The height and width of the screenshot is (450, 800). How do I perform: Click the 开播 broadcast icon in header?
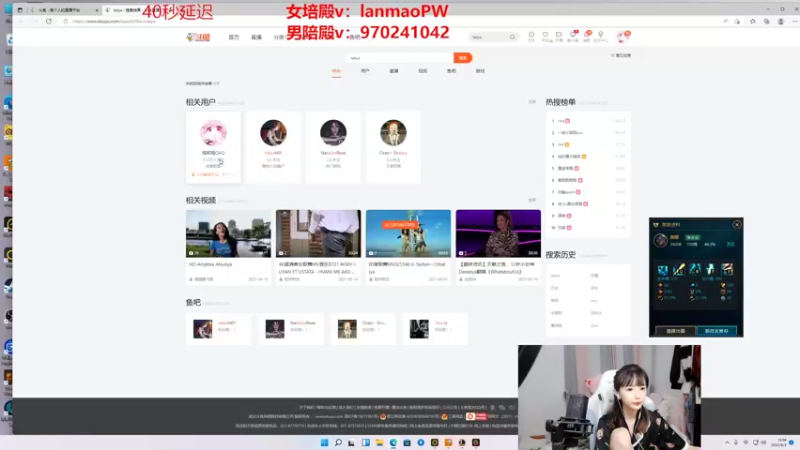[x=559, y=36]
